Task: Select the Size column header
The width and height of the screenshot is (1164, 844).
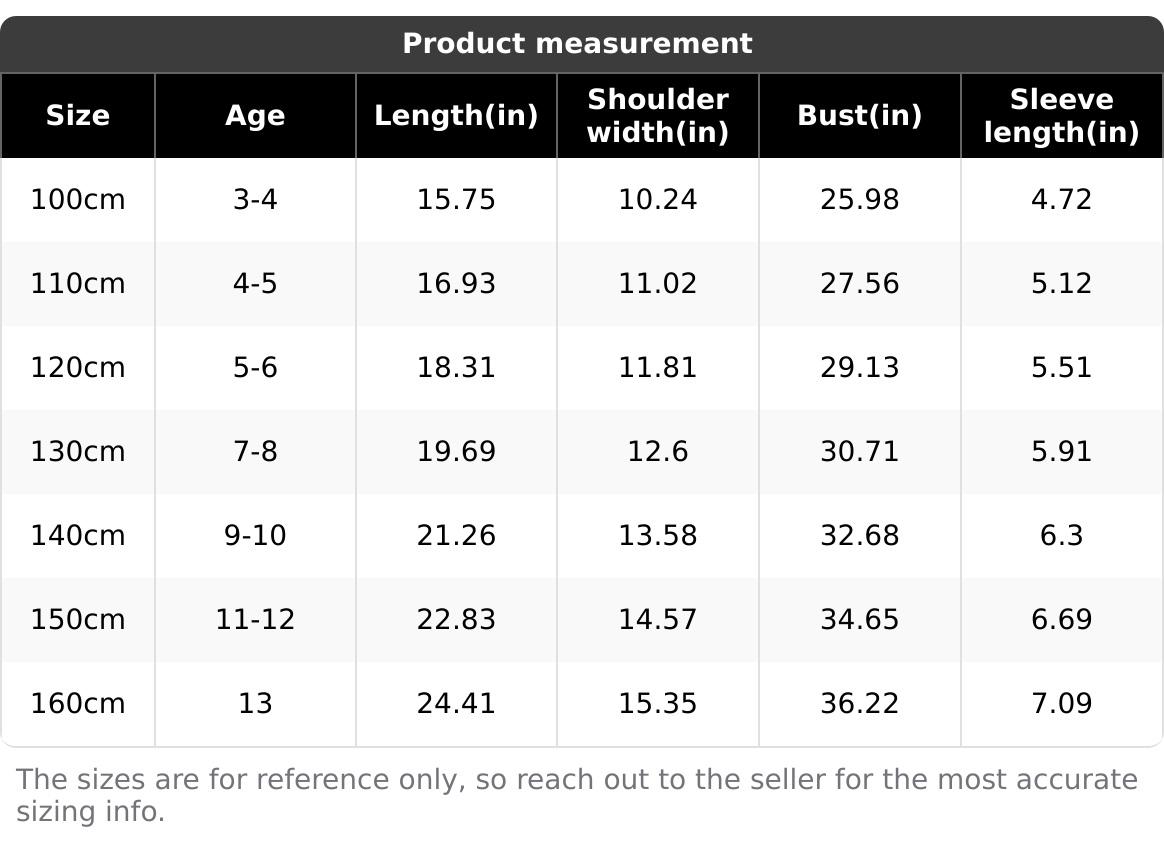Action: 78,116
